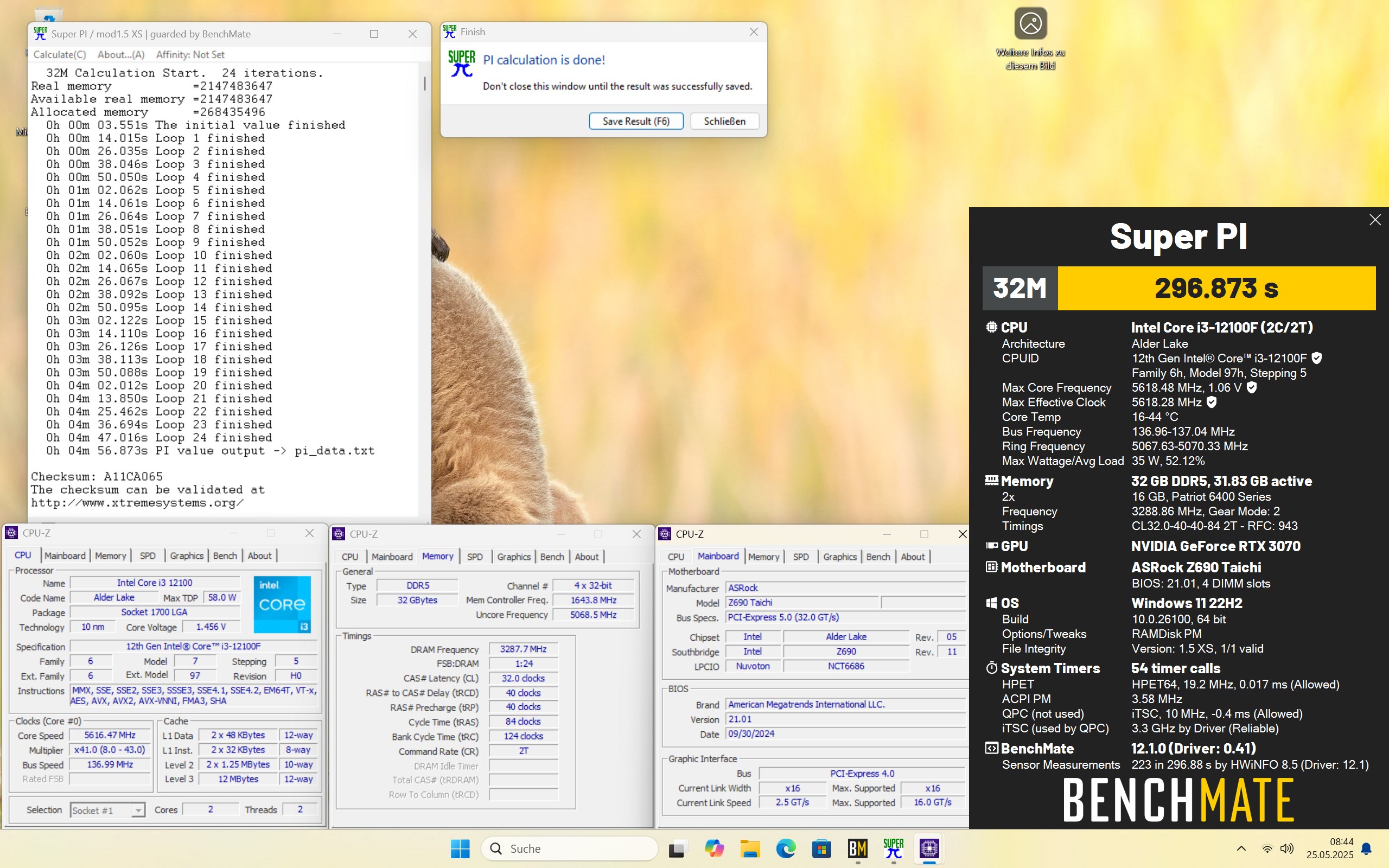Open Task View in the taskbar

pos(678,848)
